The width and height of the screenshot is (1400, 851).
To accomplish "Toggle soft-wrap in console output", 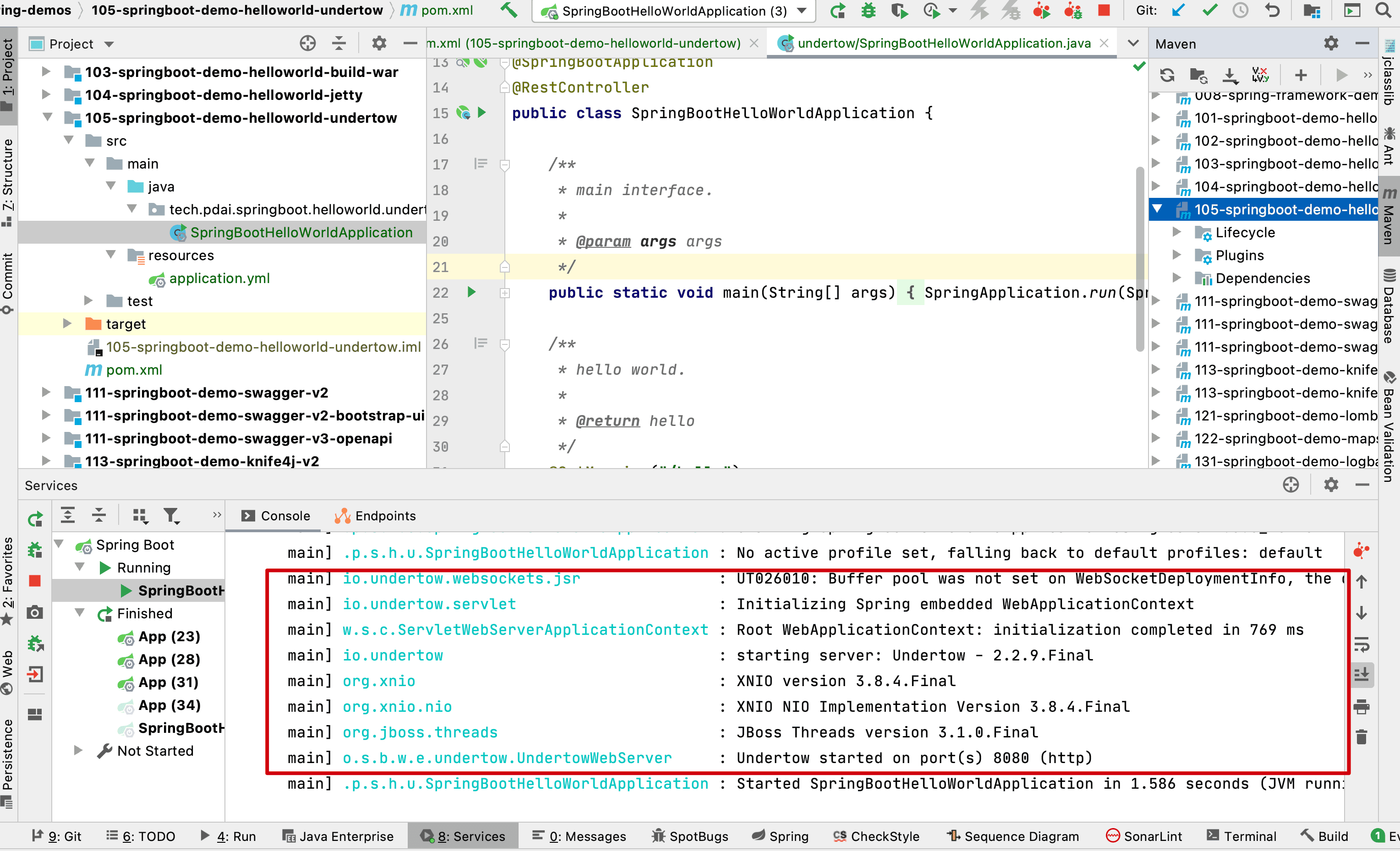I will (1362, 644).
